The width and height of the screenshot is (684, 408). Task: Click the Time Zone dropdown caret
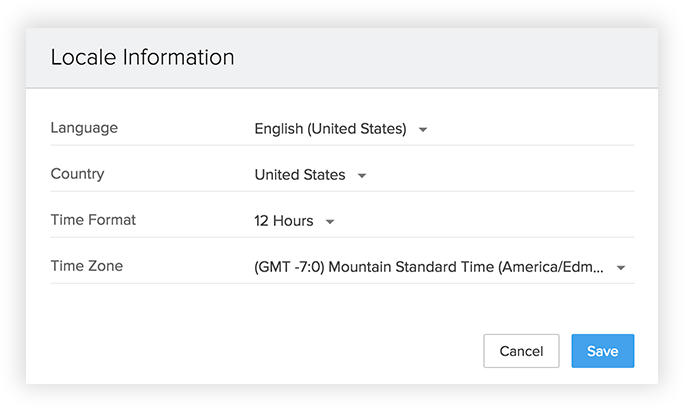pos(621,268)
